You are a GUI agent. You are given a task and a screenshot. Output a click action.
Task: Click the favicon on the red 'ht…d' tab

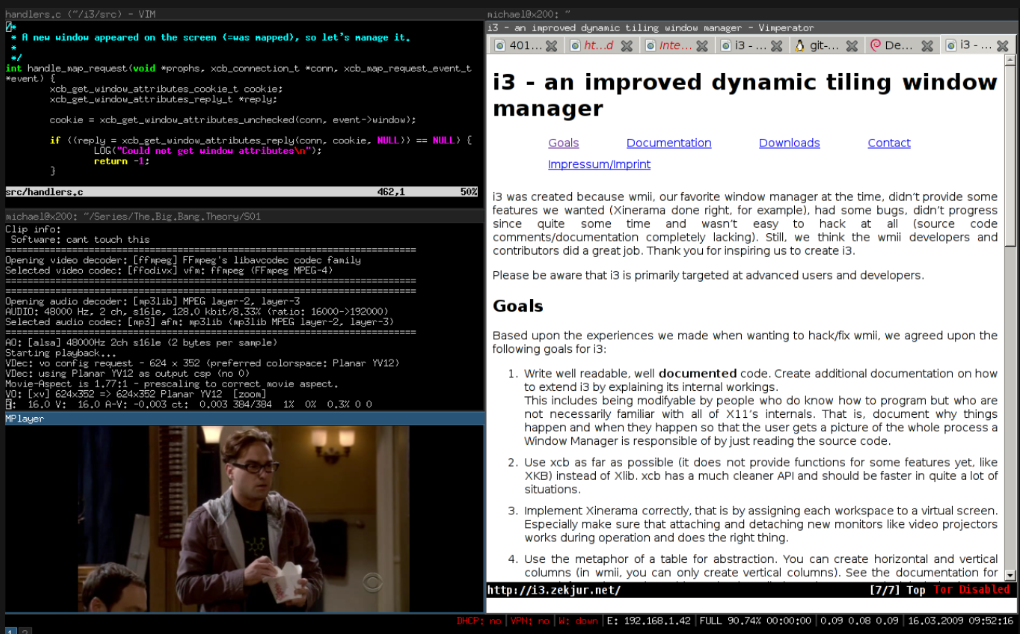pos(575,46)
